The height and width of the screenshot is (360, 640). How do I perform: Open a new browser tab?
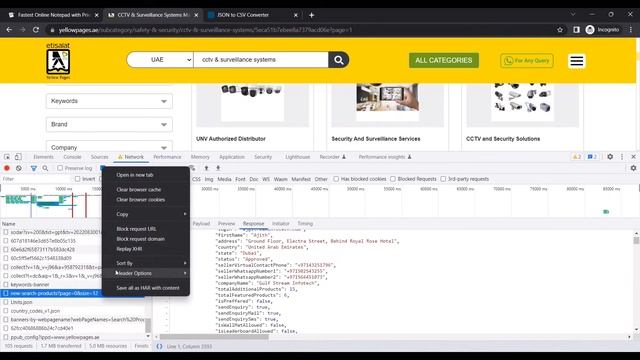[x=311, y=15]
